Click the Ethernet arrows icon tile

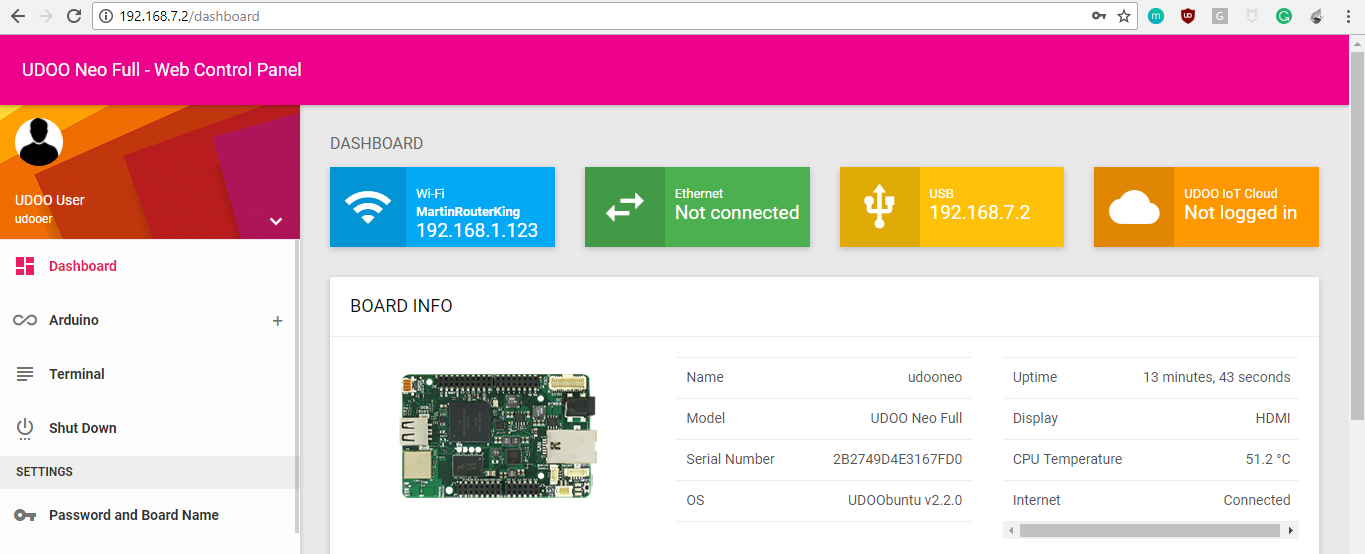[624, 207]
